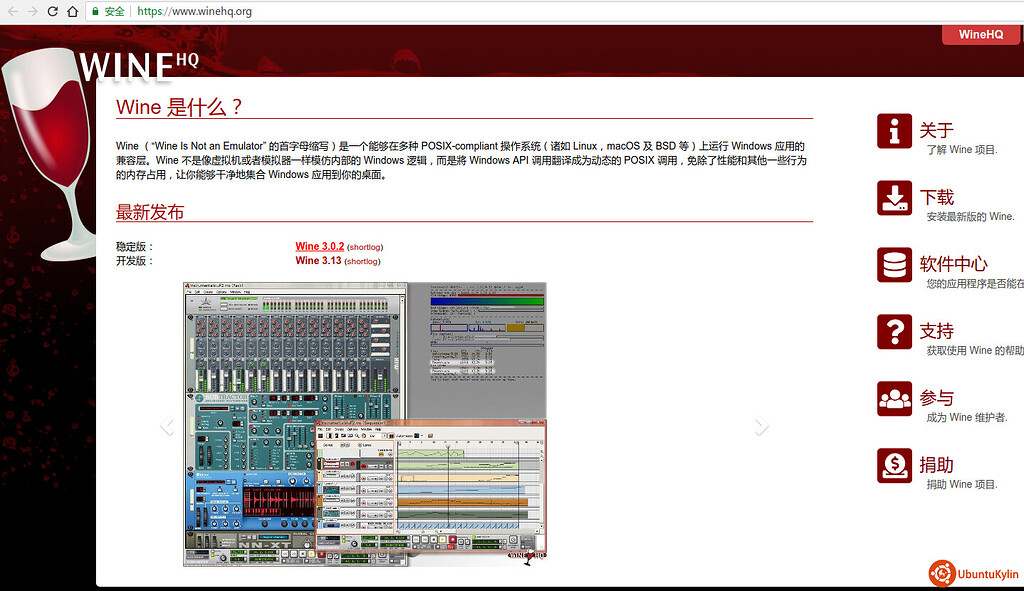The width and height of the screenshot is (1024, 591).
Task: Open shortlog link for Wine 3.0.2
Action: pos(365,247)
